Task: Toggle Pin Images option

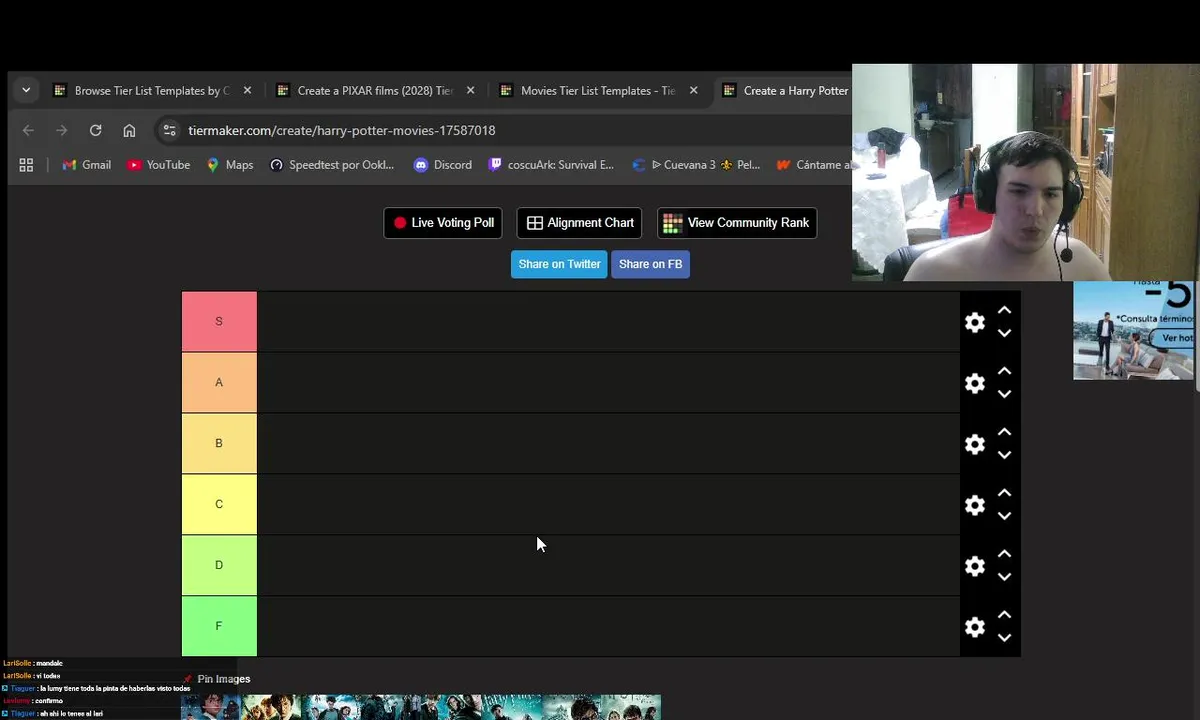Action: click(x=217, y=679)
